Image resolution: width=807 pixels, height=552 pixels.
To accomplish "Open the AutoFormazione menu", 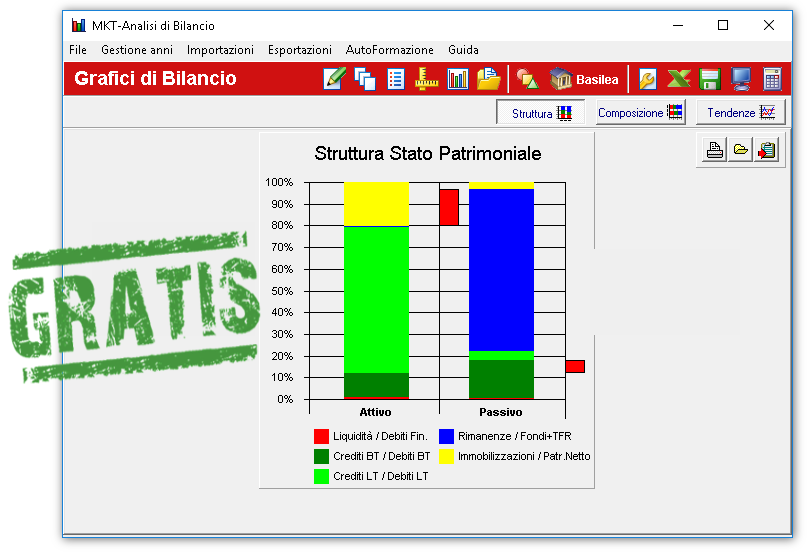I will click(390, 50).
